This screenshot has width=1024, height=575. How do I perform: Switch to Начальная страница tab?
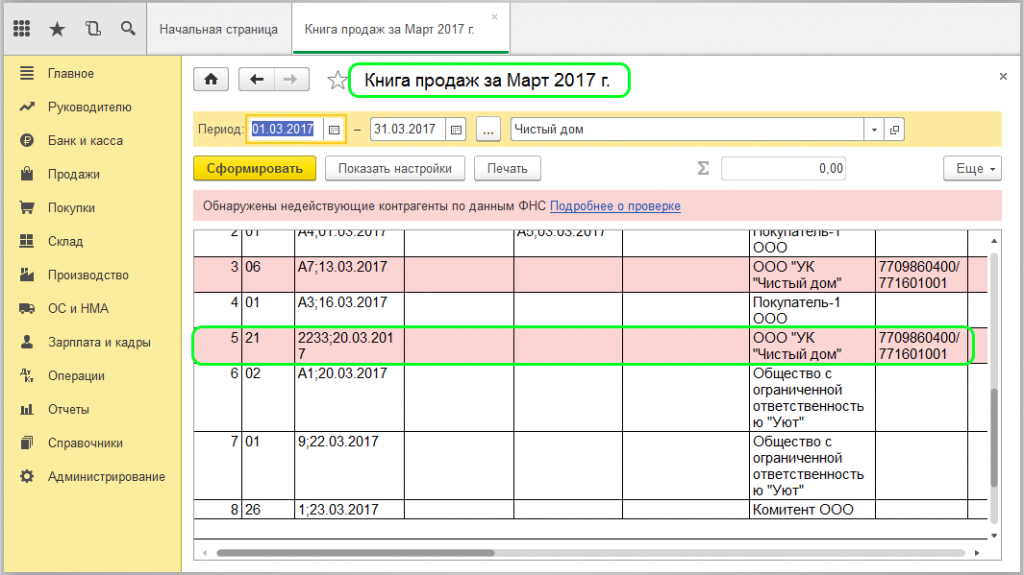(x=218, y=29)
